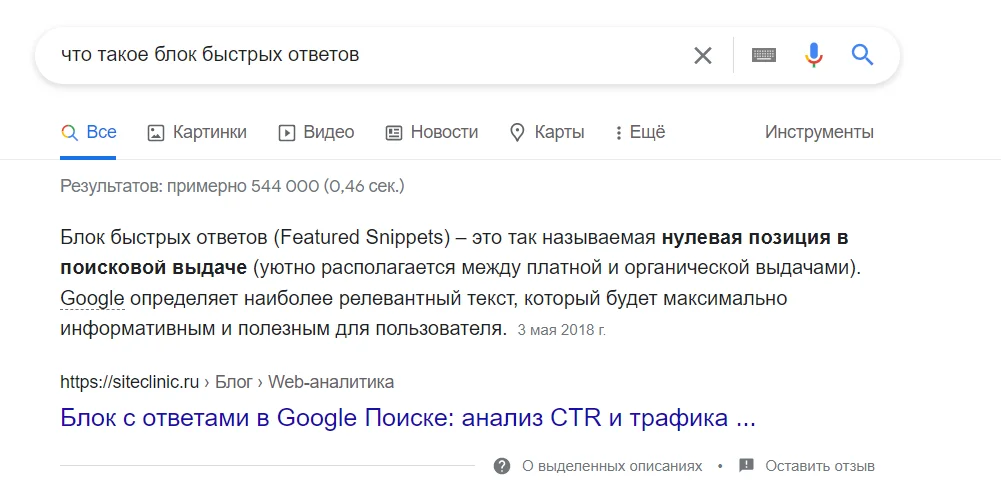The height and width of the screenshot is (500, 1001).
Task: Open the Видео results tab
Action: tap(316, 132)
